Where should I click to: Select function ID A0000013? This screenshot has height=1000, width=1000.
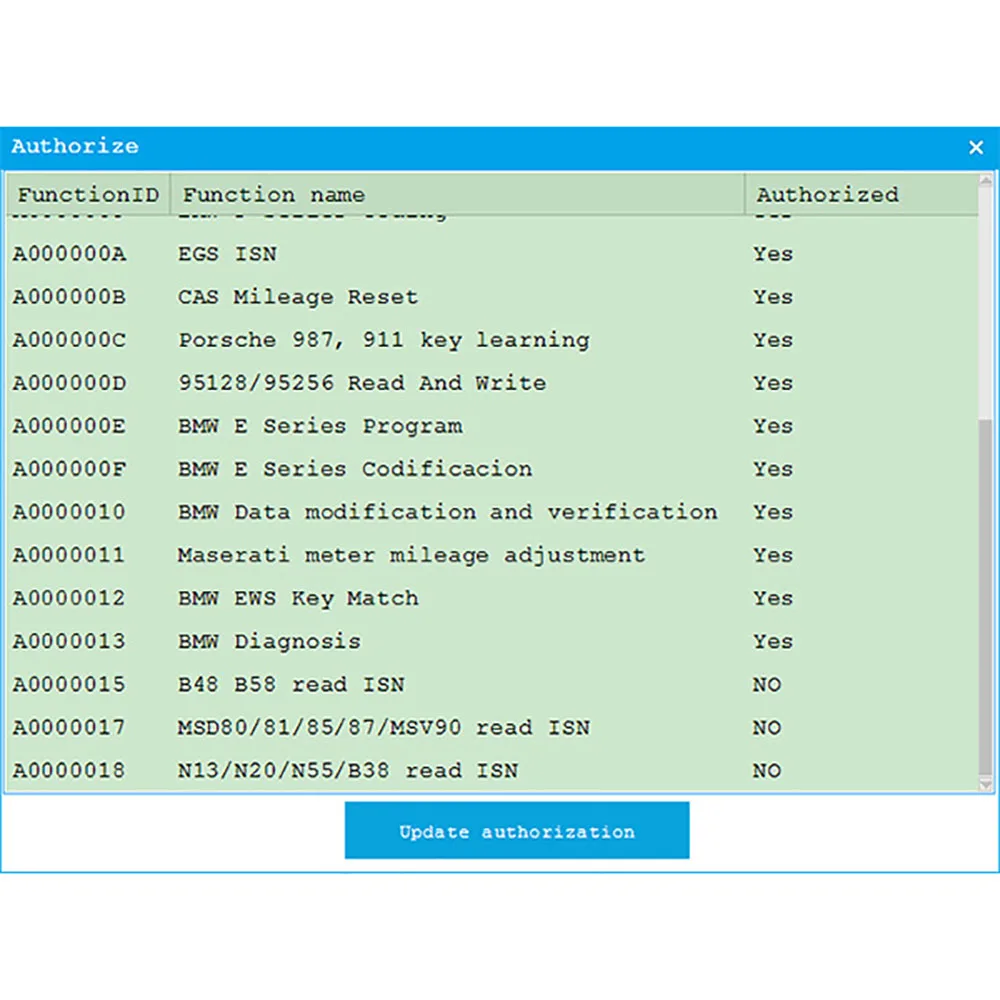pos(69,641)
